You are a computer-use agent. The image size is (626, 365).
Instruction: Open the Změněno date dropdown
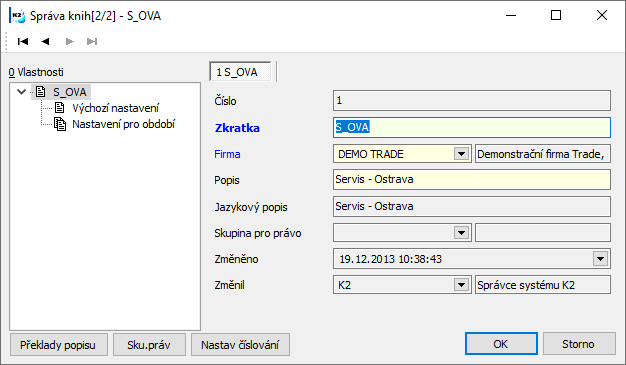tap(600, 259)
